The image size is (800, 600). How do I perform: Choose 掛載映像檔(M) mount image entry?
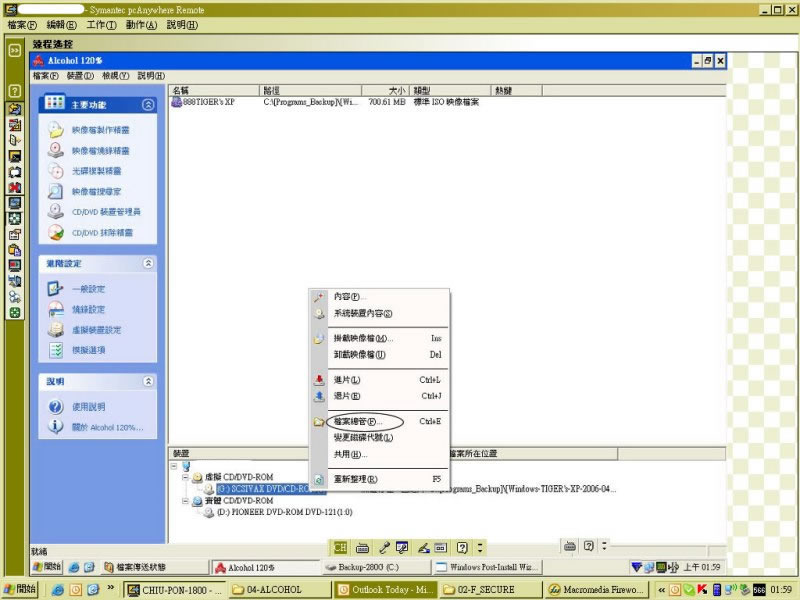(x=379, y=338)
